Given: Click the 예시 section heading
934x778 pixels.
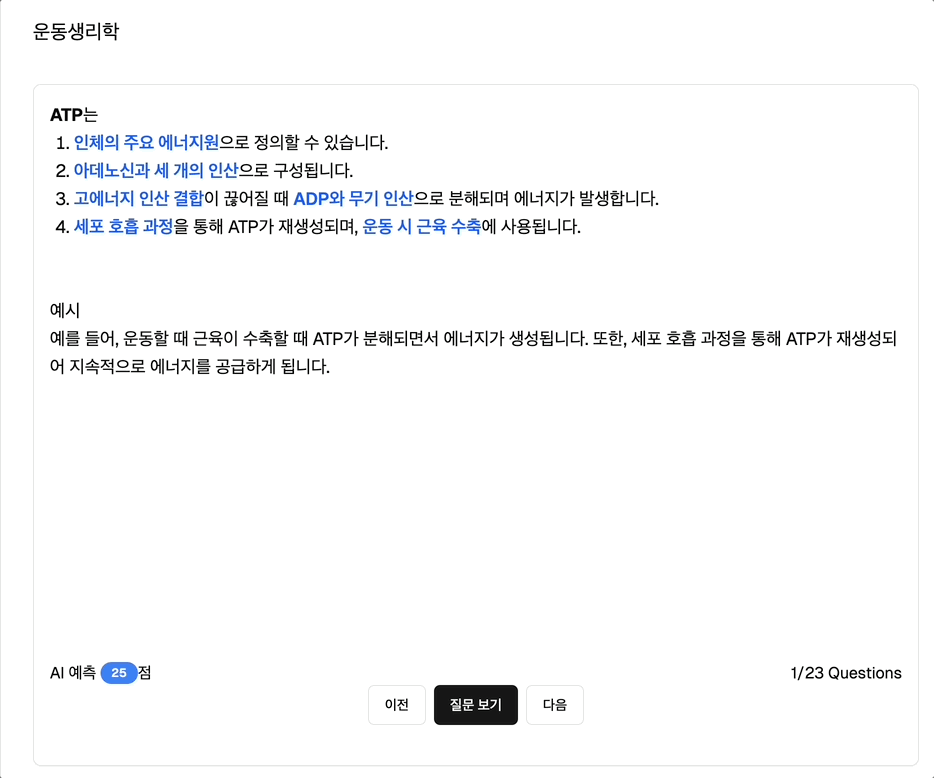Looking at the screenshot, I should point(65,310).
